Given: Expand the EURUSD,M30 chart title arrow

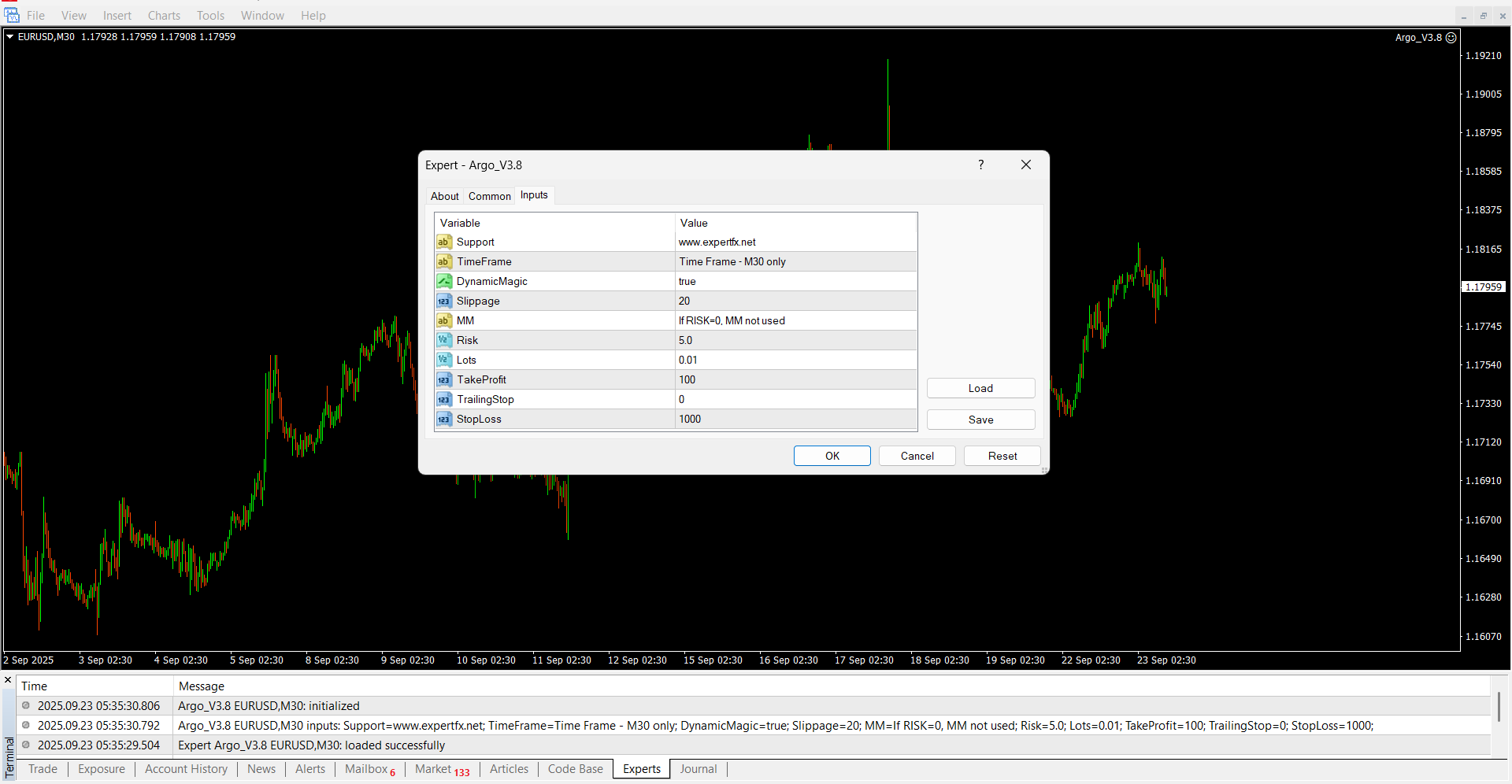Looking at the screenshot, I should click(10, 36).
